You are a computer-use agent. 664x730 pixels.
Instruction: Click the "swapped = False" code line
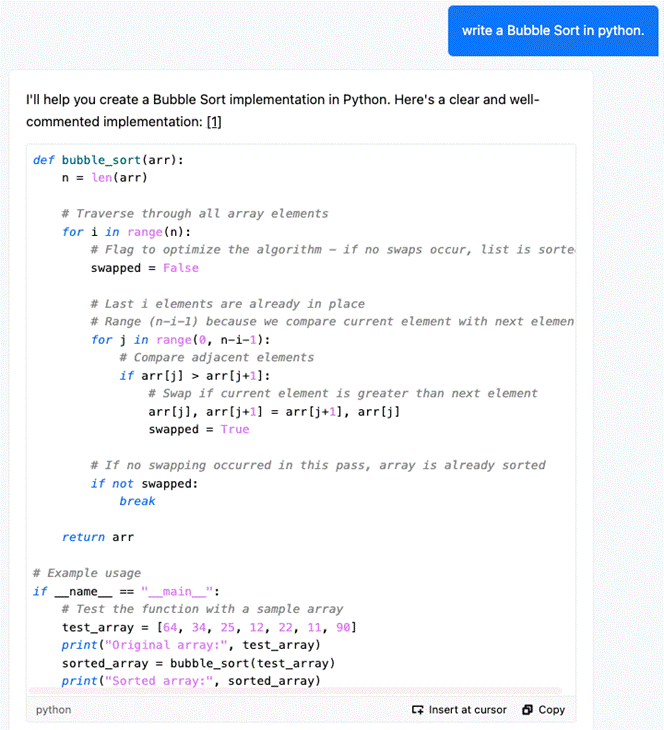tap(145, 268)
